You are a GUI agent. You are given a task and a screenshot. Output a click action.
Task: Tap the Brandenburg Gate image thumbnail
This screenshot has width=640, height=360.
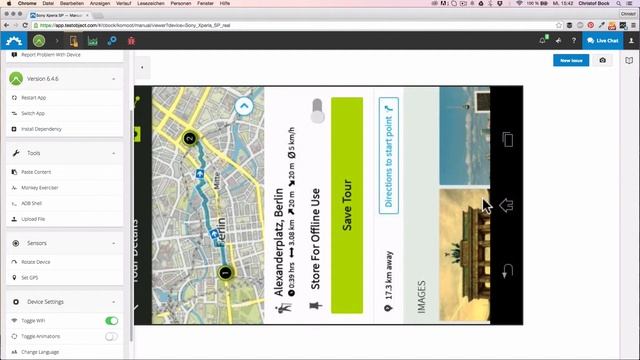(464, 255)
